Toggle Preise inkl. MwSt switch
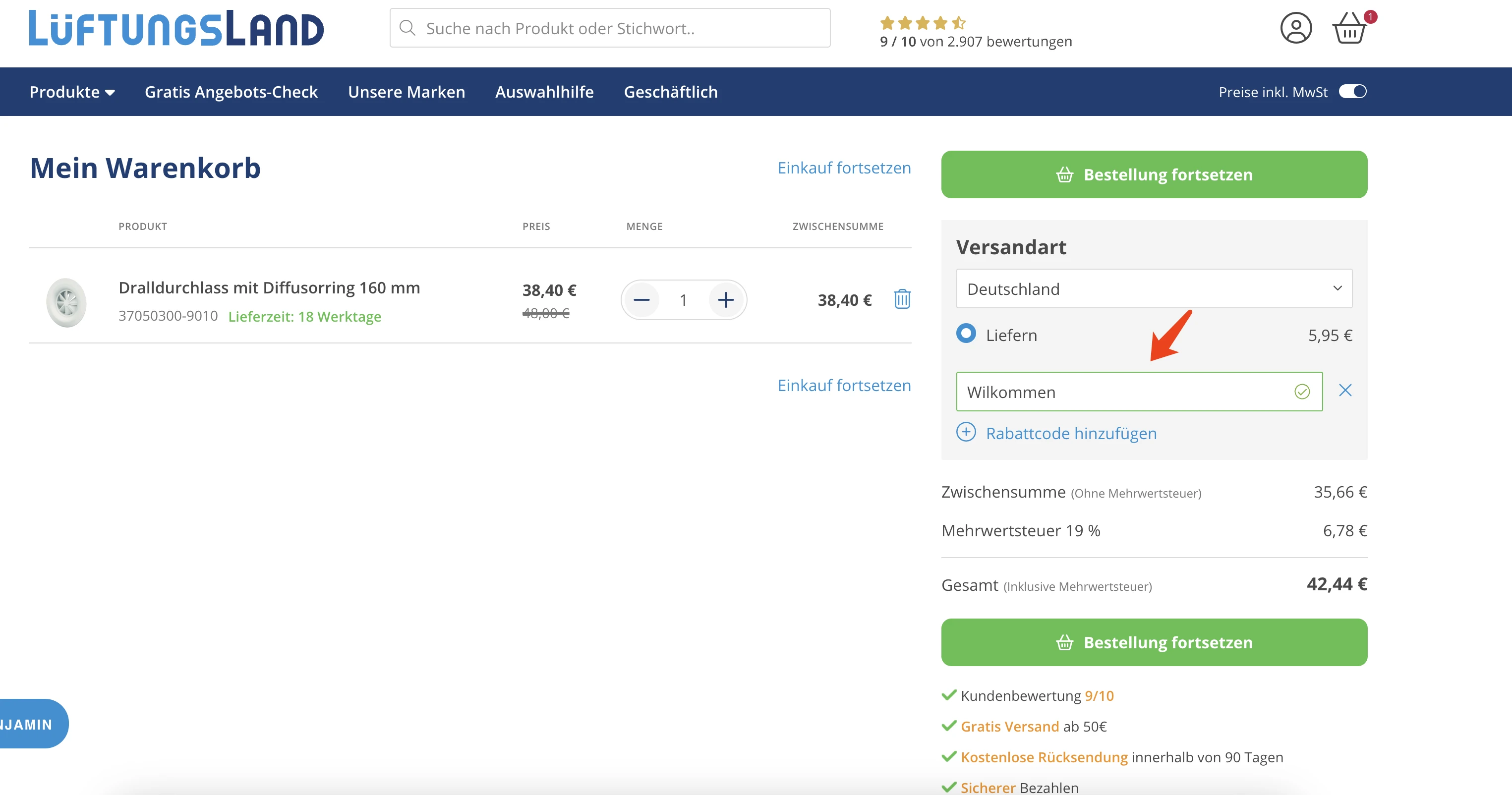This screenshot has height=795, width=1512. (1352, 92)
